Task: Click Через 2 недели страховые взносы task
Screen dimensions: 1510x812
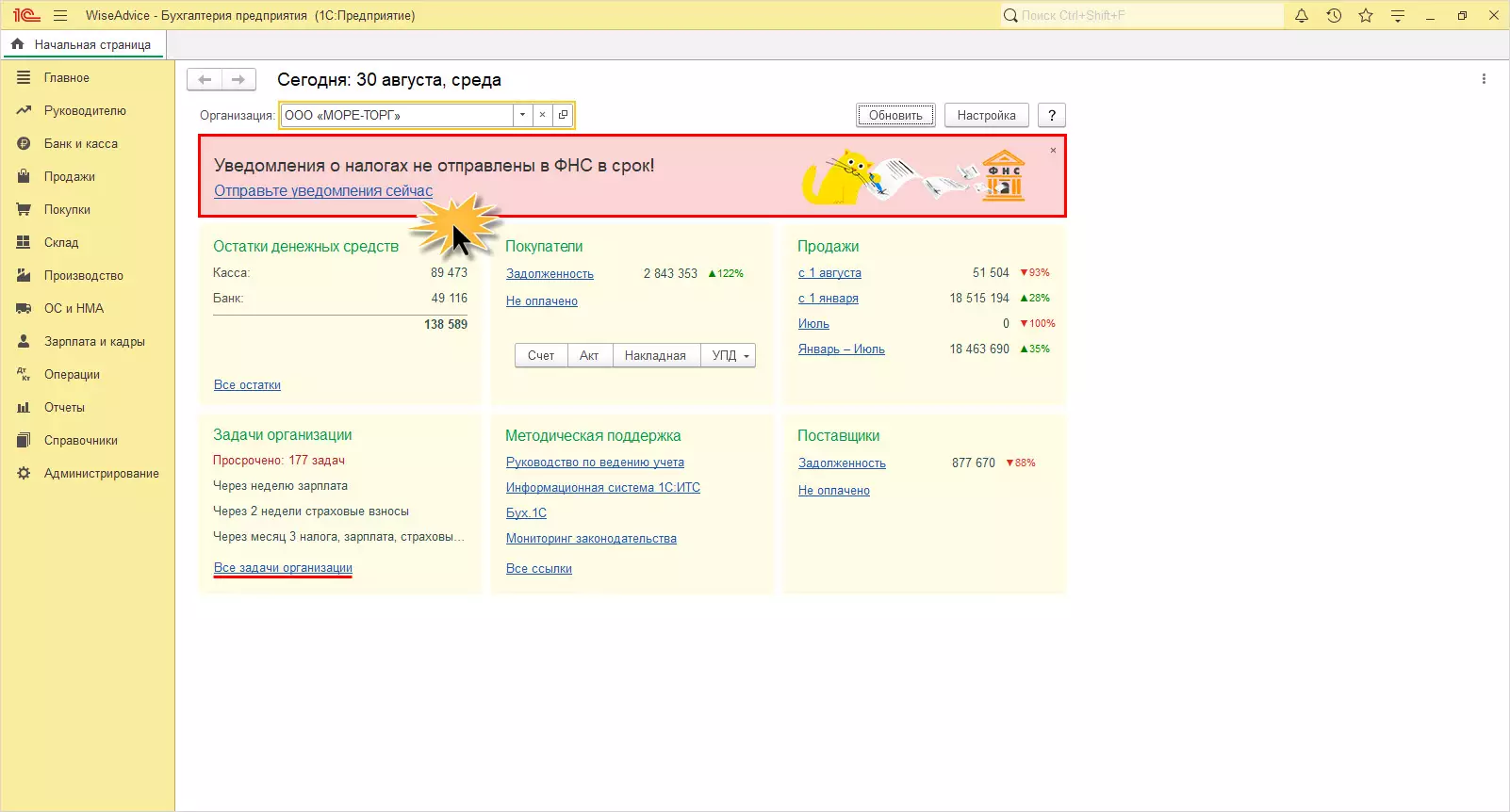Action: 311,512
